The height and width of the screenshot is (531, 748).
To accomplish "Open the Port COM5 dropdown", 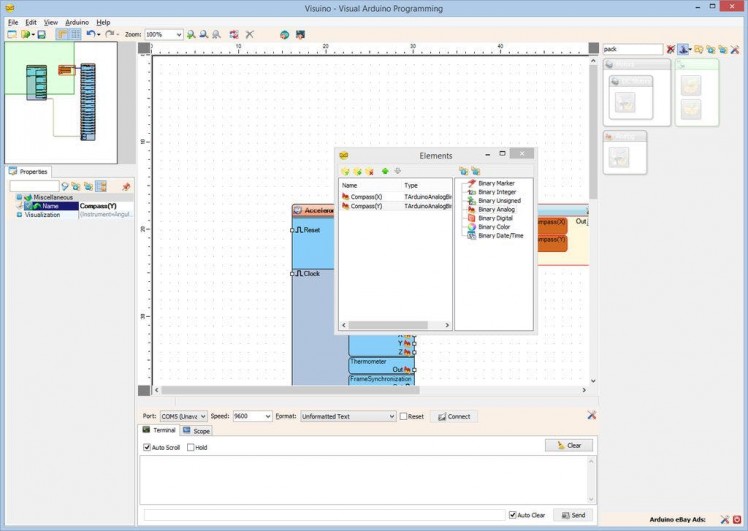I will tap(203, 416).
